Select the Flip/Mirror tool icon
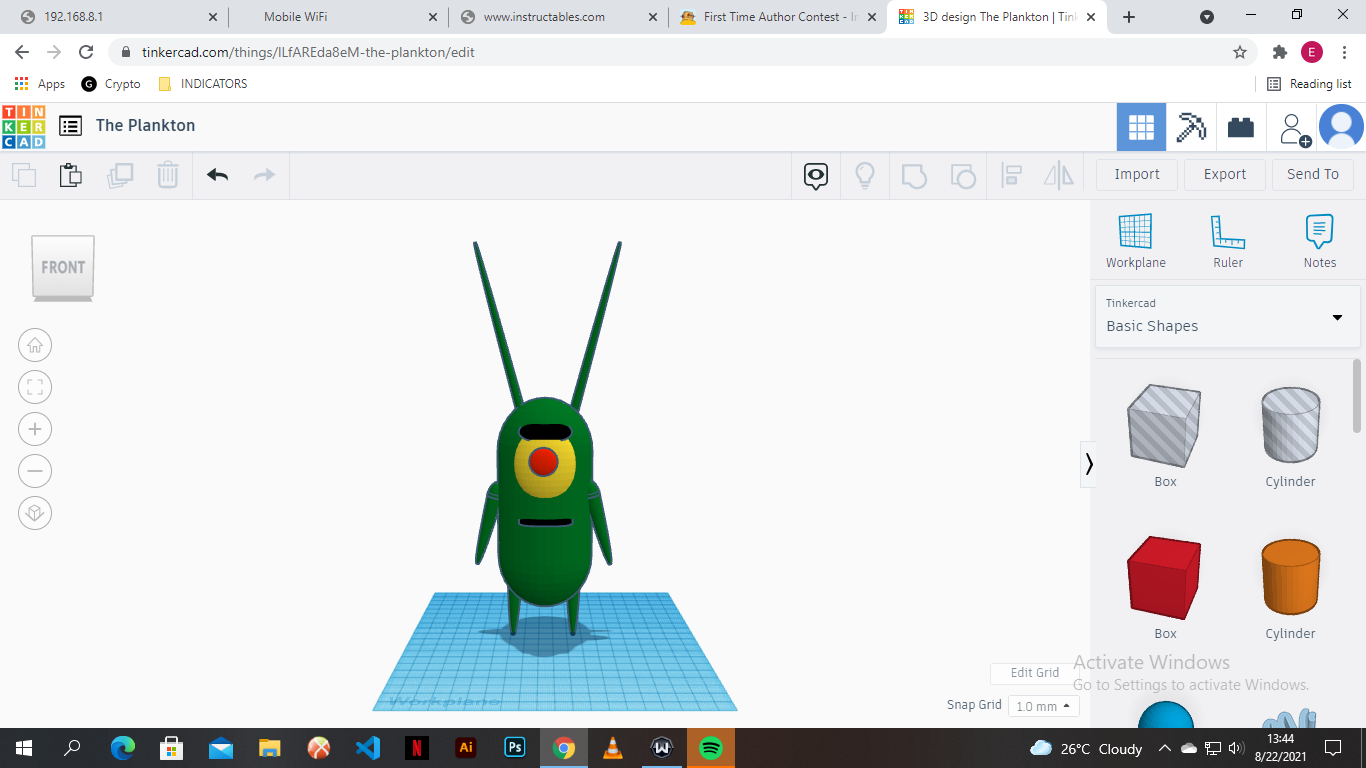1366x768 pixels. pos(1058,175)
